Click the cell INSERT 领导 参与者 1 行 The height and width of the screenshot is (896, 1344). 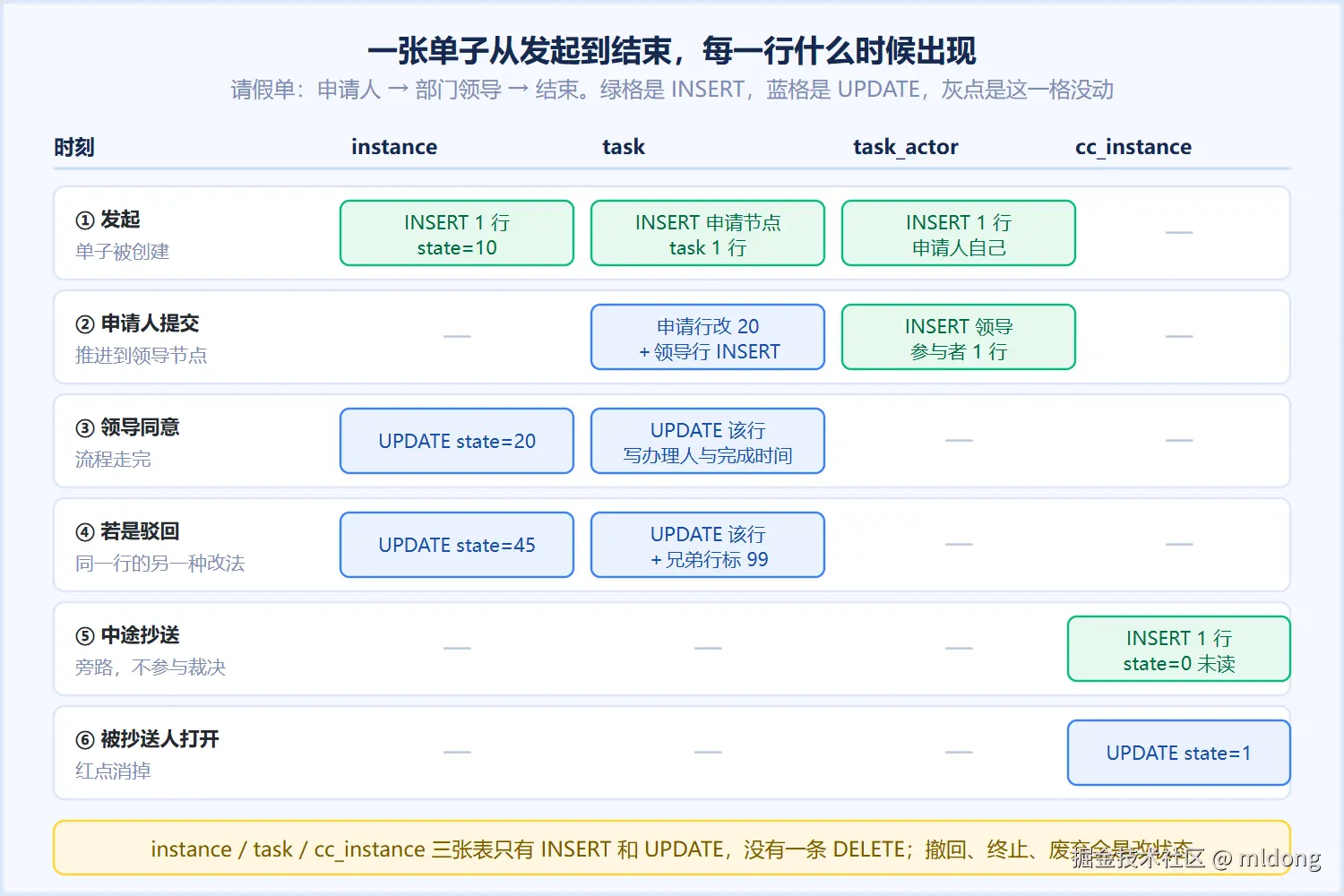coord(959,337)
